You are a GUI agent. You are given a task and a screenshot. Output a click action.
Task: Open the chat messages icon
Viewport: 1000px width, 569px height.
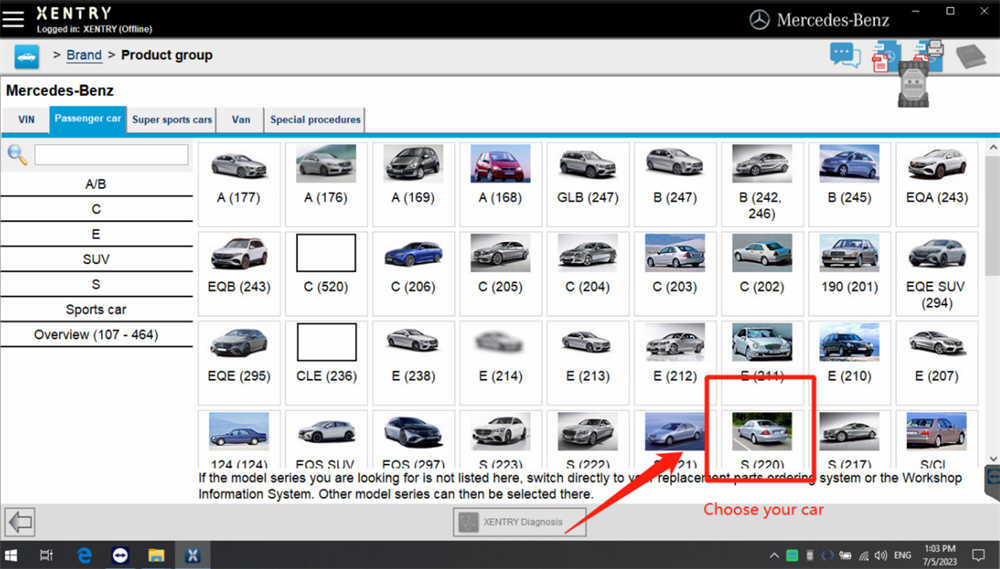(x=845, y=56)
